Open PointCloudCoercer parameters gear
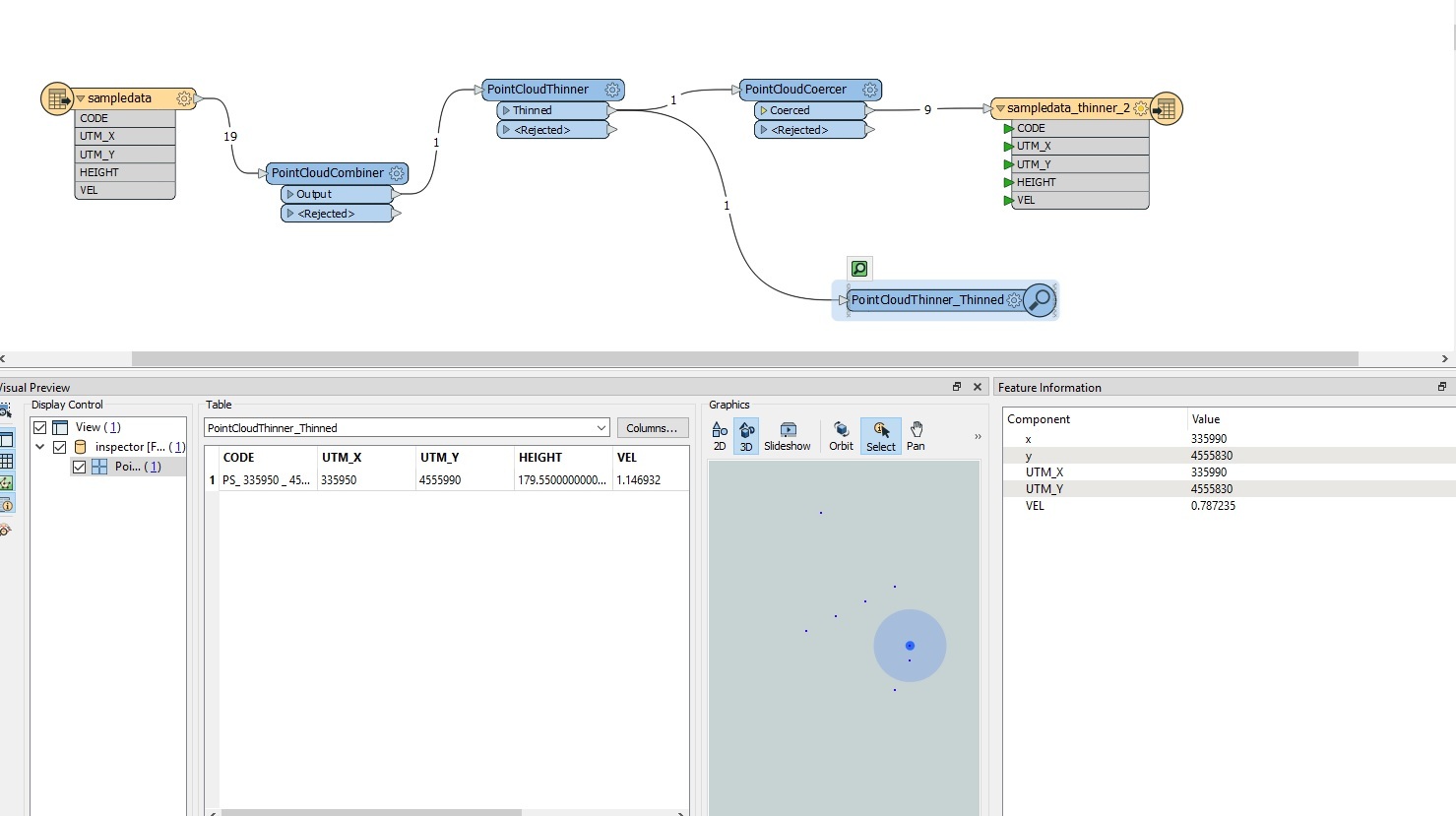Image resolution: width=1456 pixels, height=816 pixels. point(870,90)
